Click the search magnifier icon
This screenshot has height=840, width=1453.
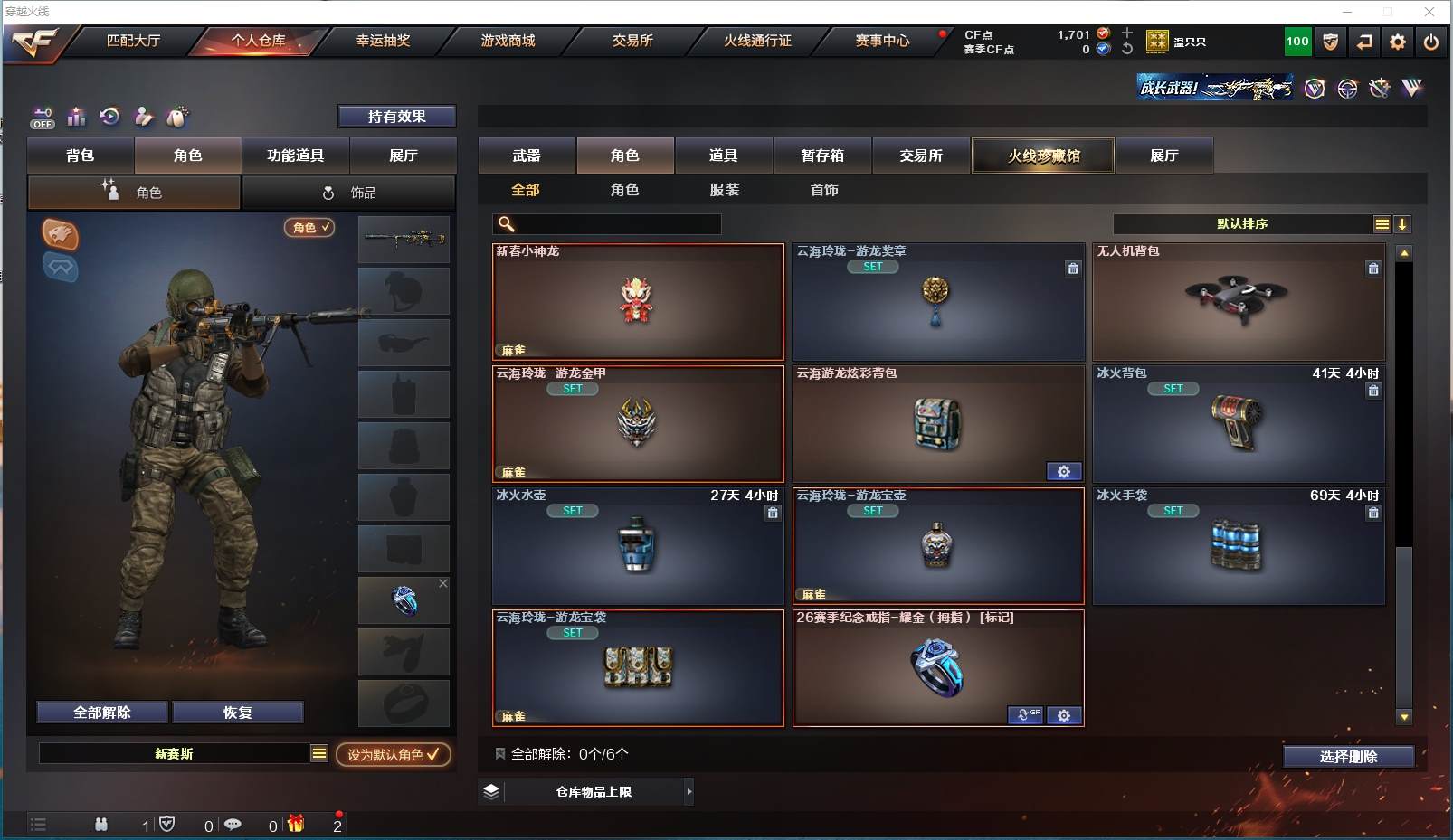[x=507, y=223]
